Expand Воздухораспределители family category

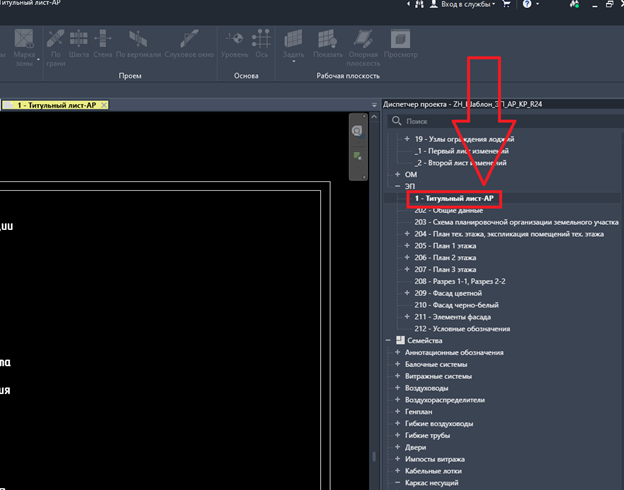pyautogui.click(x=397, y=400)
